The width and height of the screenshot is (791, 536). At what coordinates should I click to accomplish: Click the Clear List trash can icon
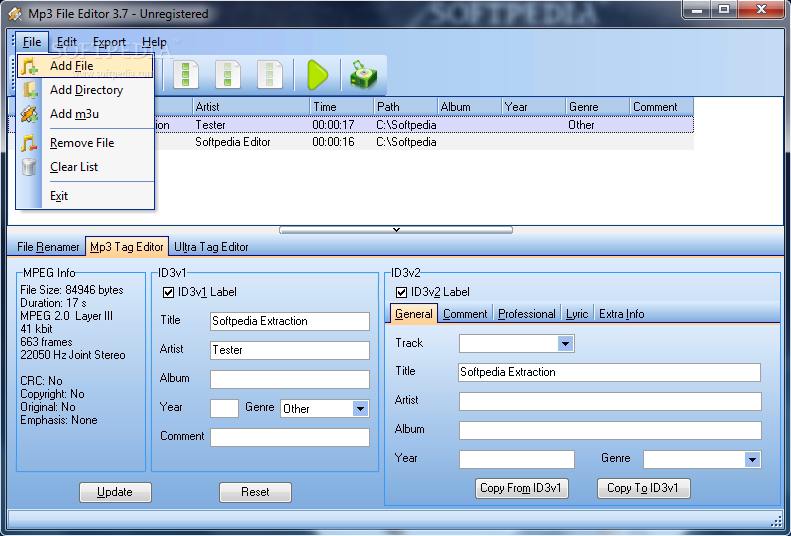pos(29,167)
